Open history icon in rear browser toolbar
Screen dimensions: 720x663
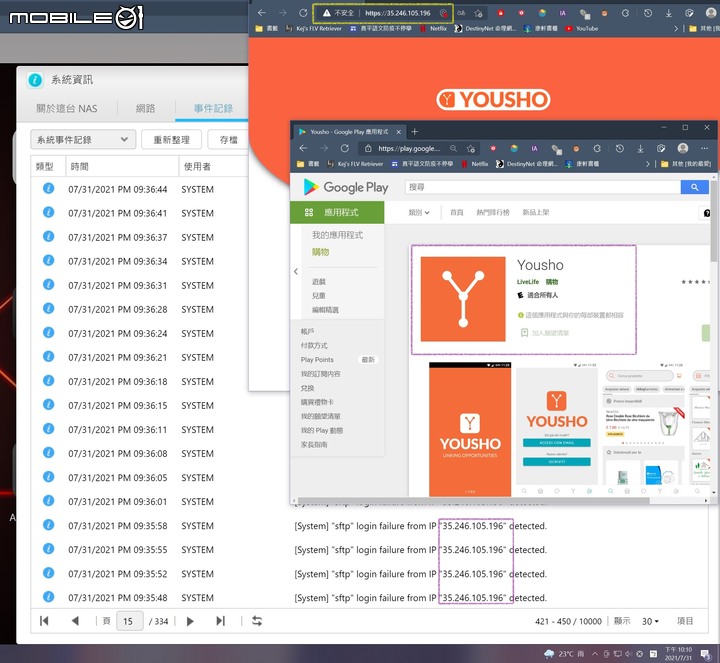coord(647,13)
